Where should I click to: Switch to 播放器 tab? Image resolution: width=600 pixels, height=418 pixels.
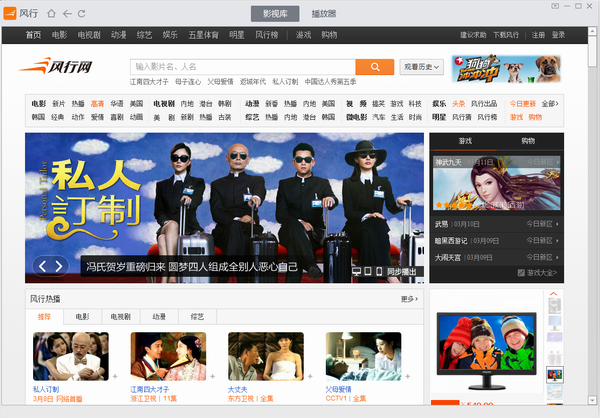[323, 14]
